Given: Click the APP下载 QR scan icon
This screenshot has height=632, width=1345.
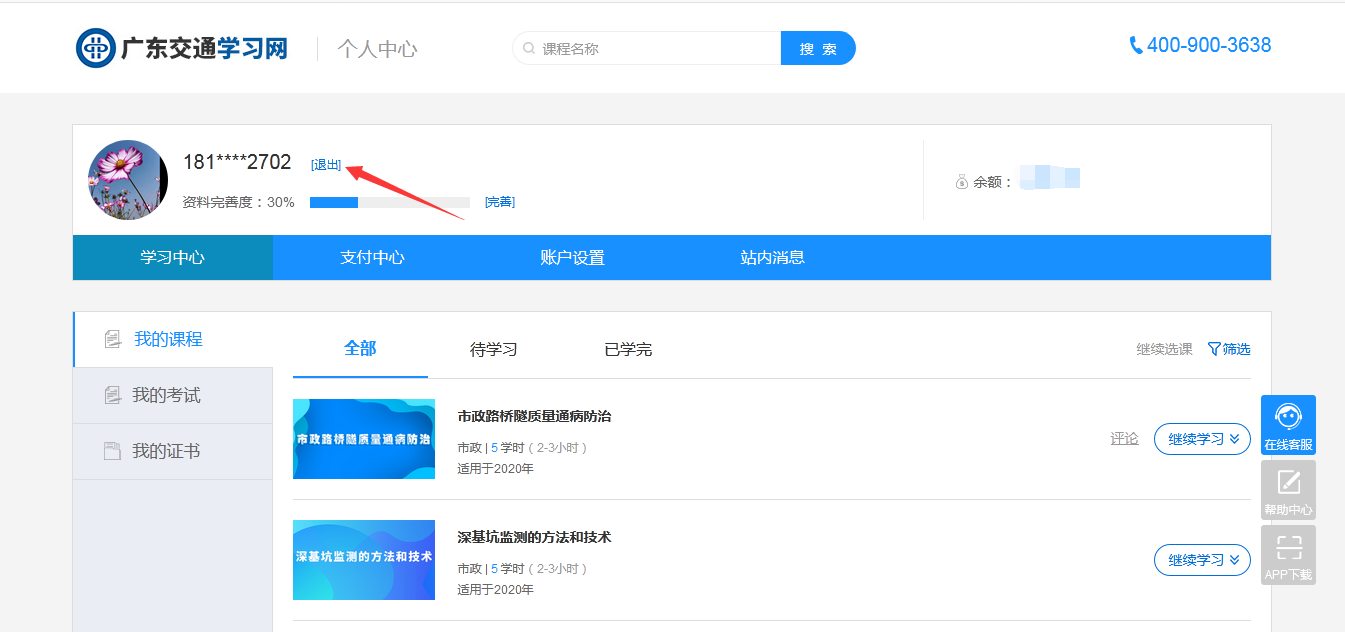Looking at the screenshot, I should click(x=1288, y=547).
